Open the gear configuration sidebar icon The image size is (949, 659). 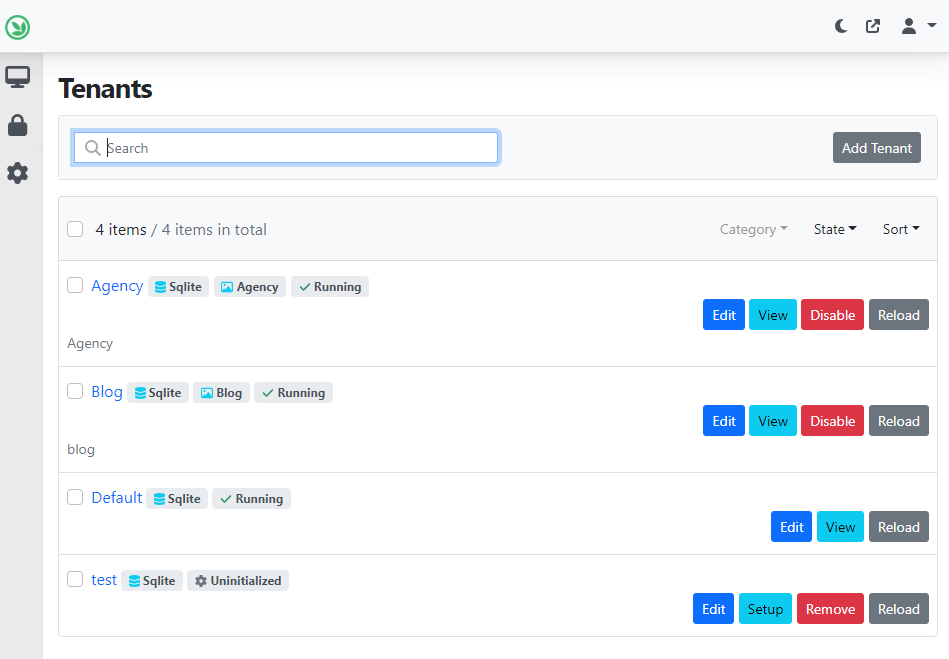[x=18, y=173]
